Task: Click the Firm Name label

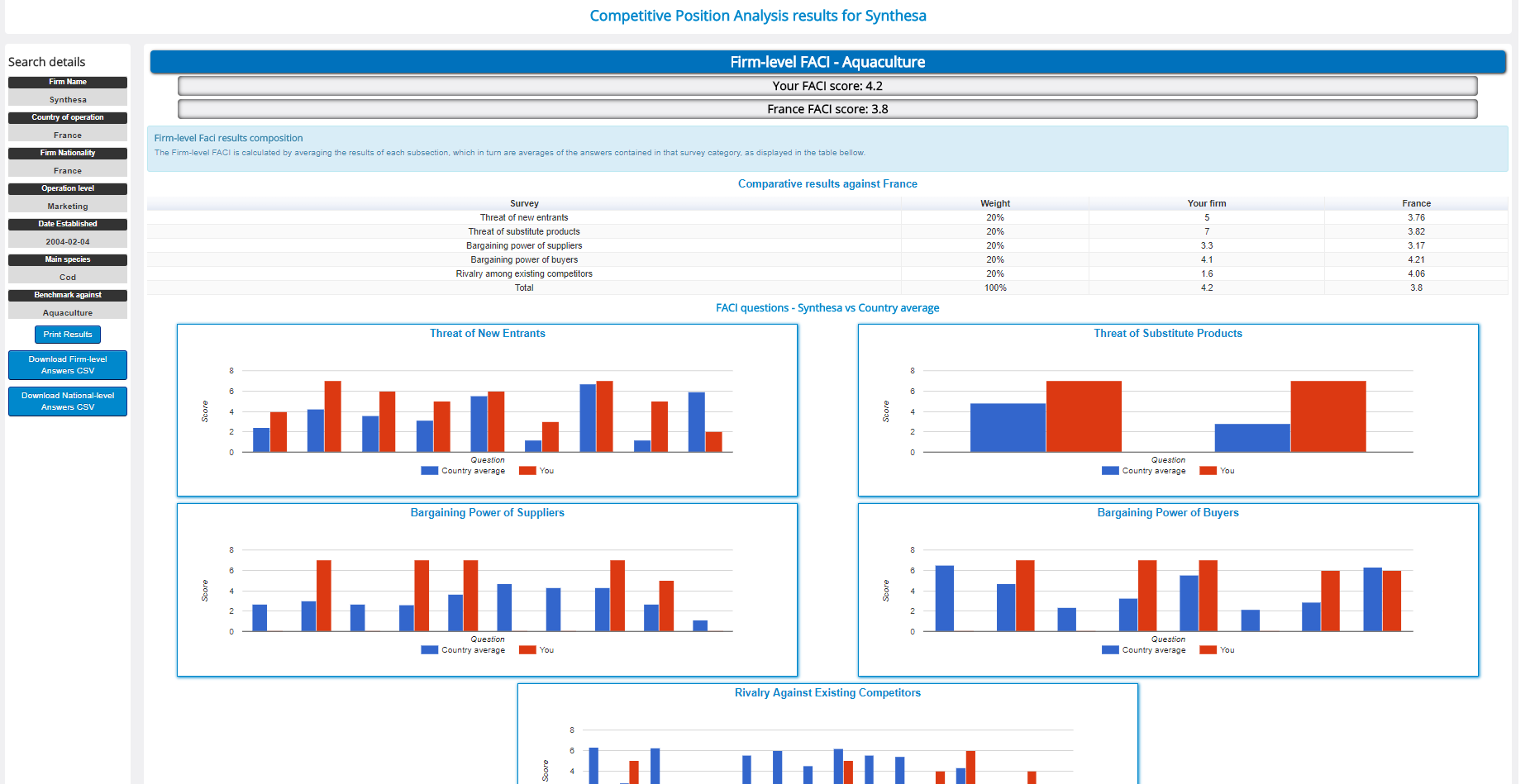Action: (68, 82)
